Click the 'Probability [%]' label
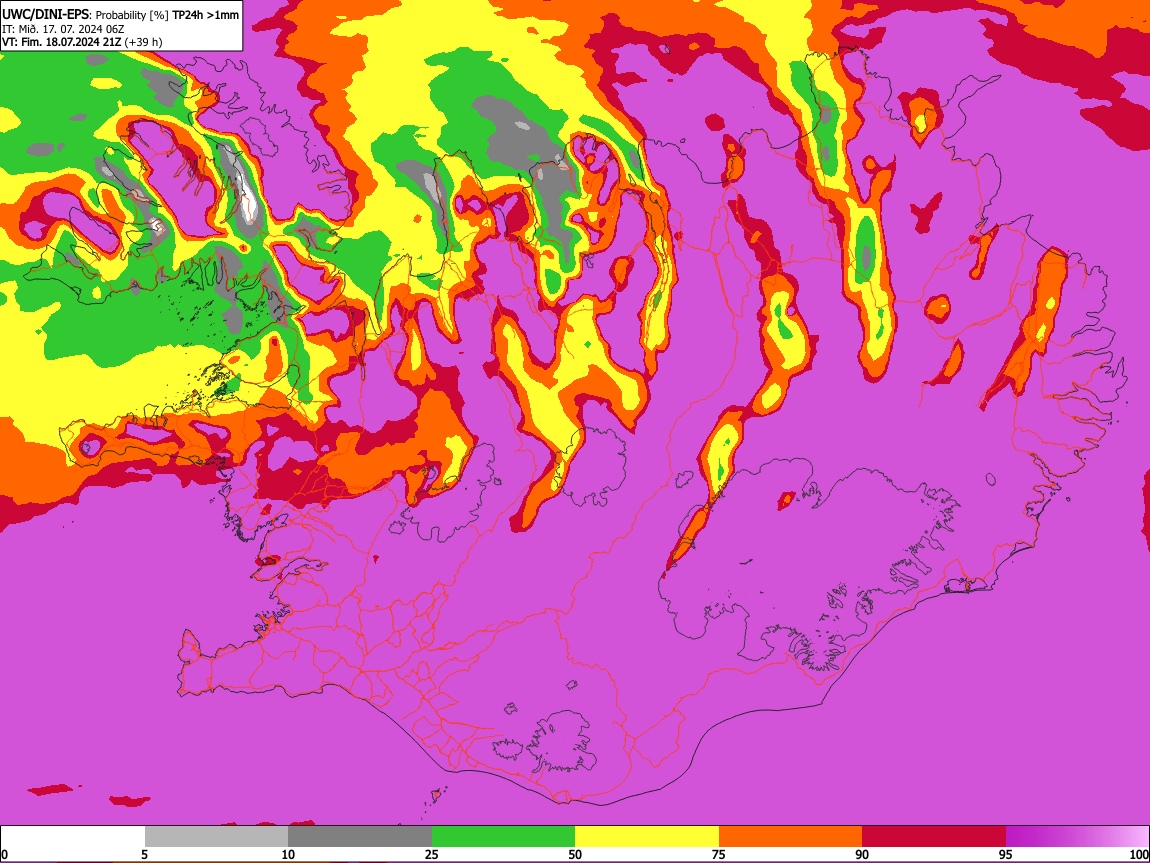 [x=132, y=15]
